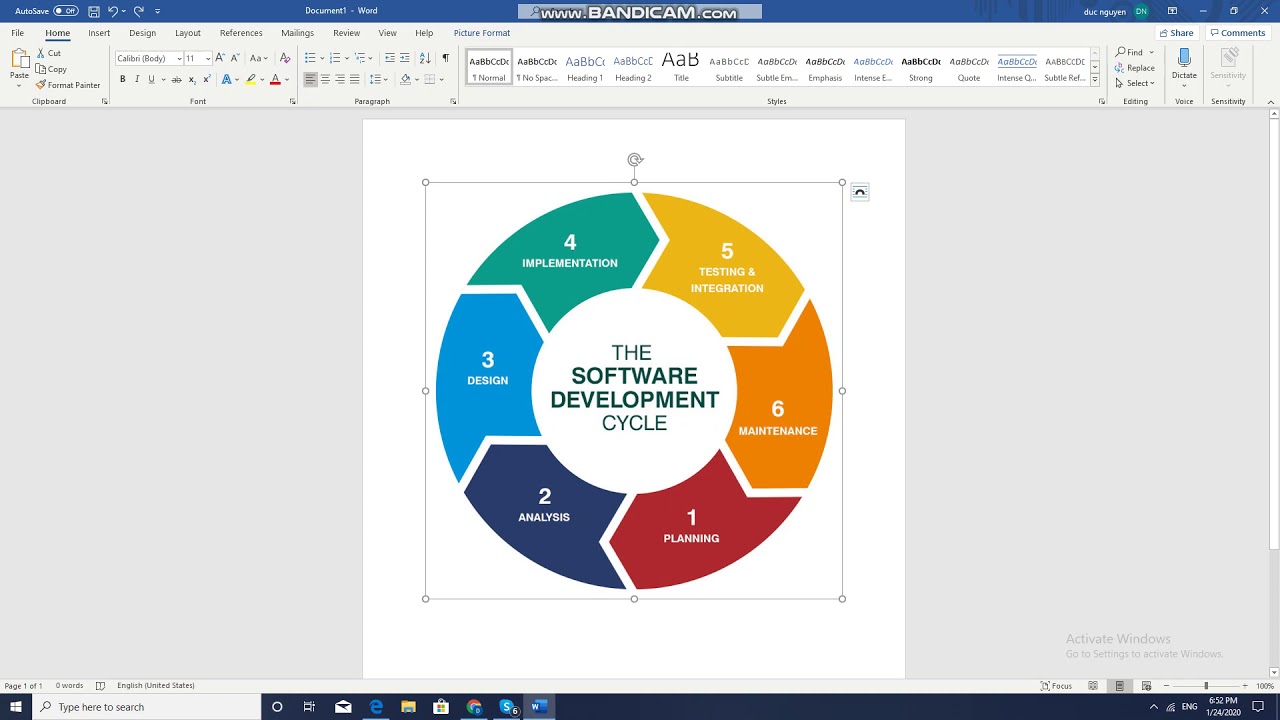Click Clear All Formatting icon
Viewport: 1280px width, 720px height.
[285, 58]
